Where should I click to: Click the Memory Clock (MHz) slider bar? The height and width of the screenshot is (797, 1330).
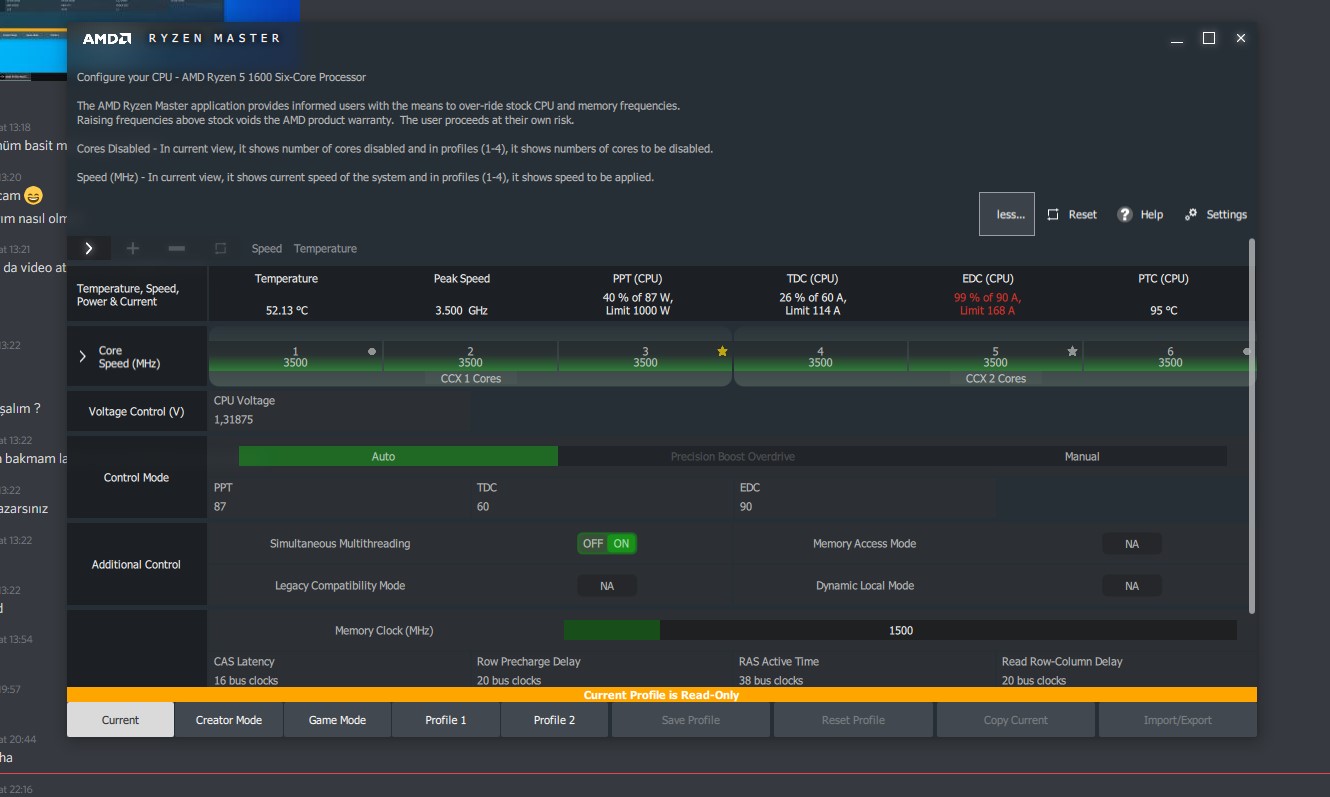click(x=900, y=630)
